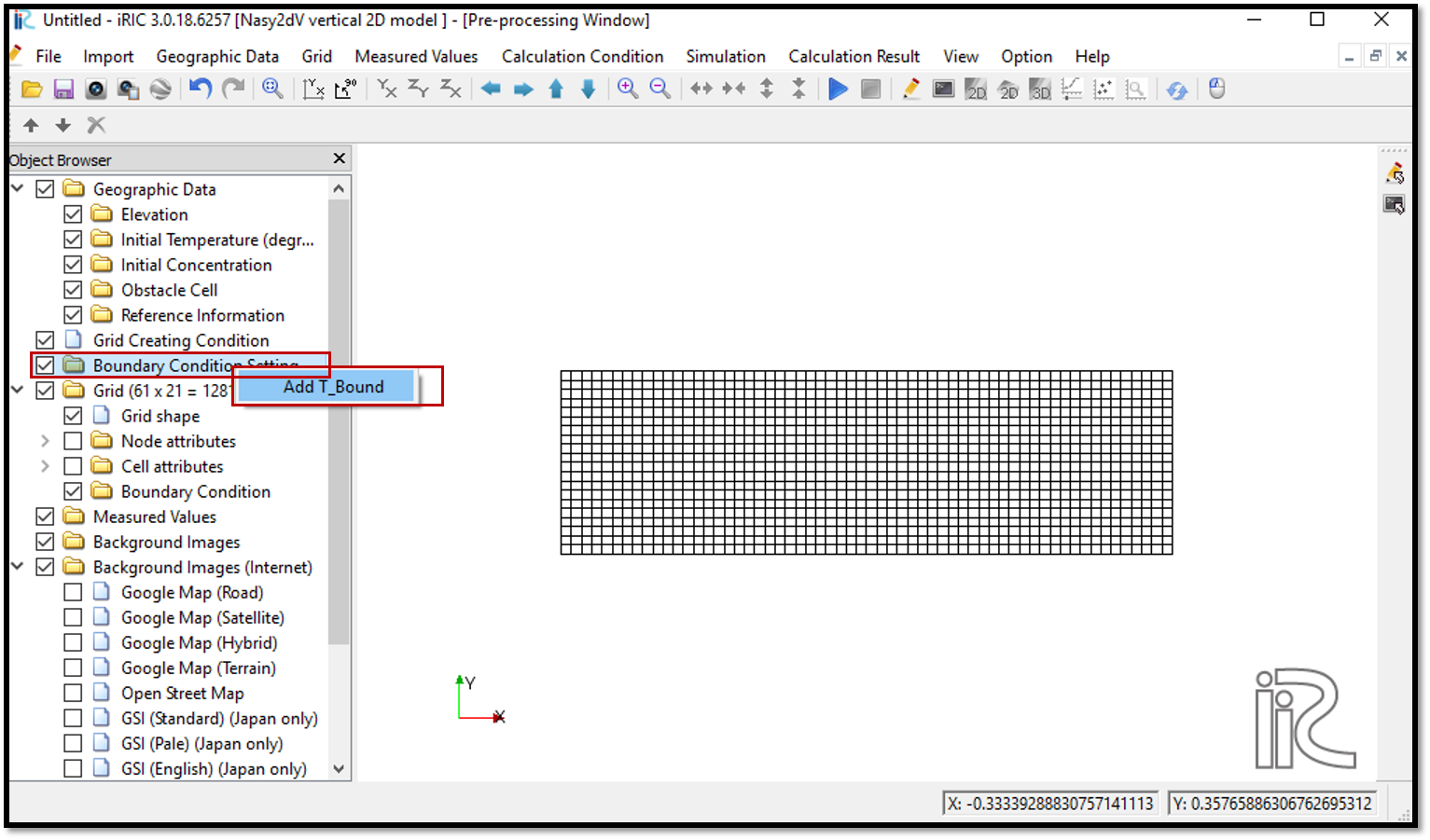The width and height of the screenshot is (1430, 840).
Task: Select the Google Map (Terrain) item
Action: click(x=199, y=668)
